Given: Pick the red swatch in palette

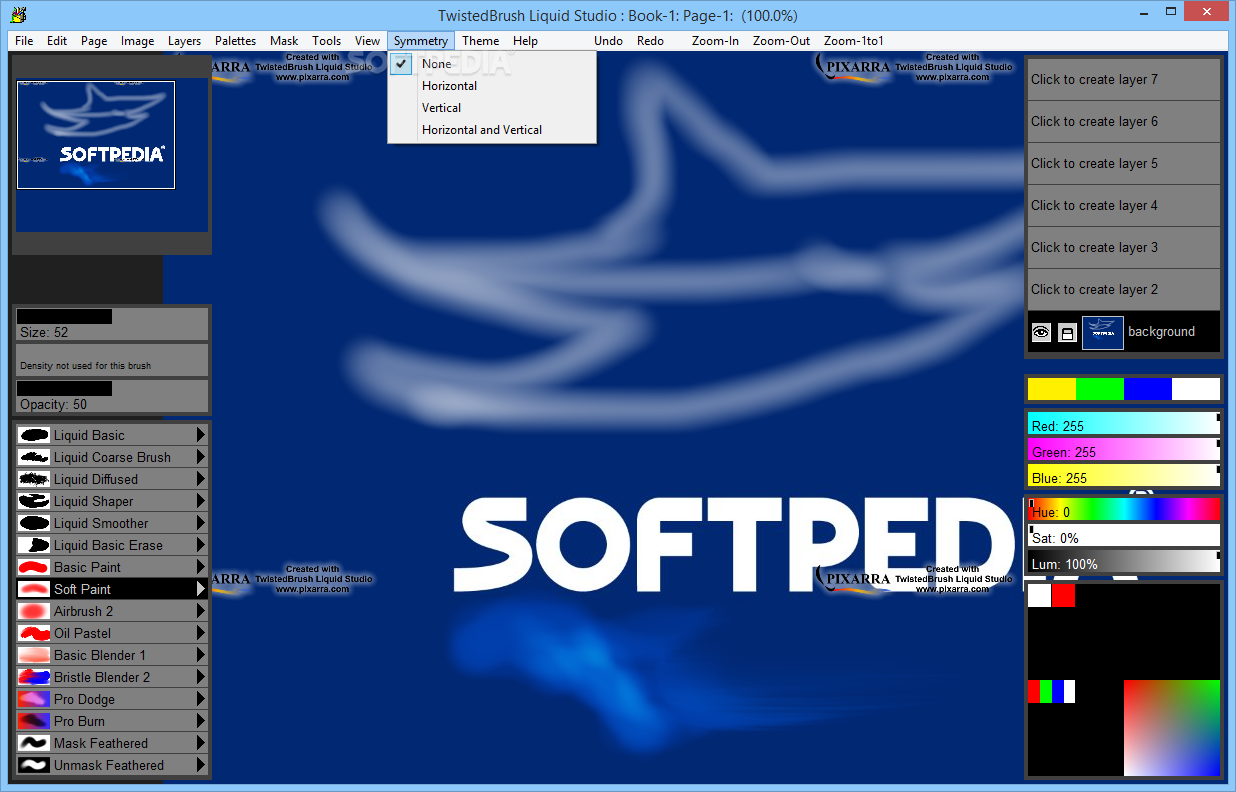Looking at the screenshot, I should point(1063,595).
